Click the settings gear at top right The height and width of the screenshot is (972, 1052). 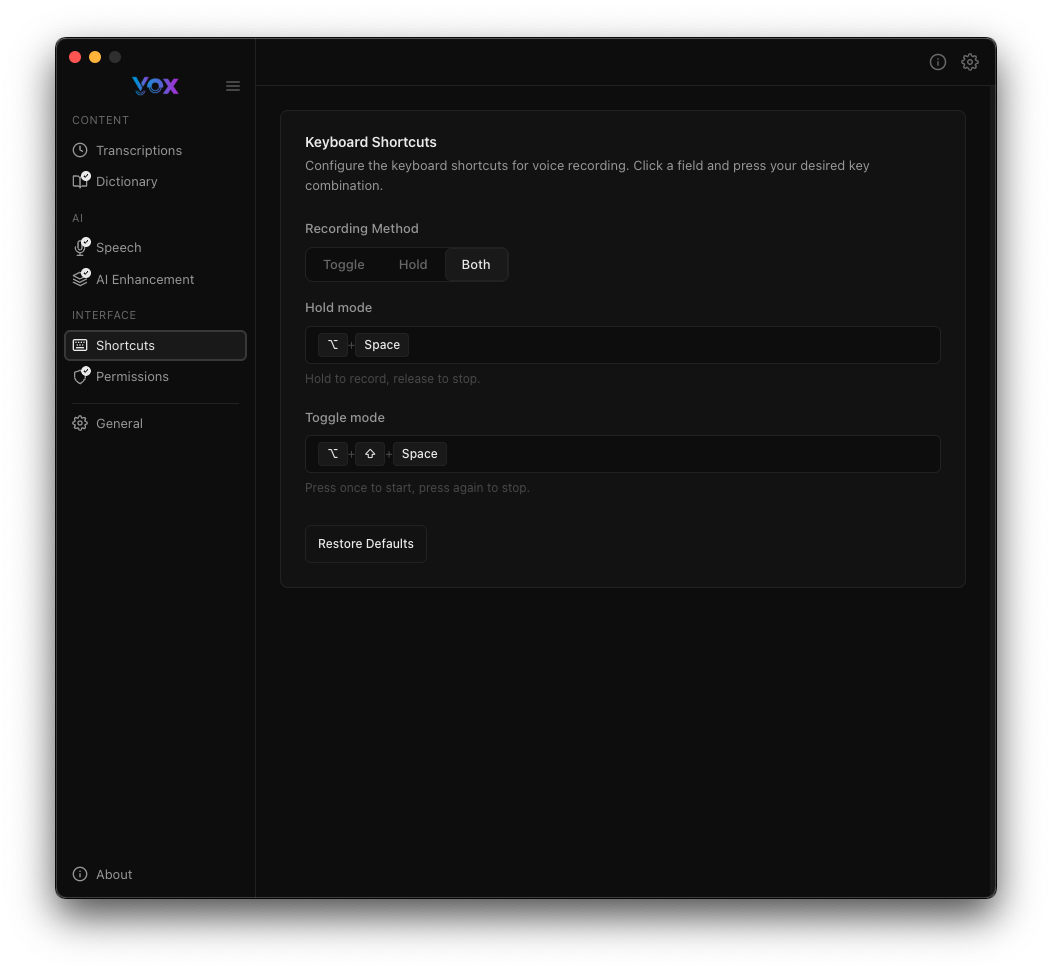970,62
